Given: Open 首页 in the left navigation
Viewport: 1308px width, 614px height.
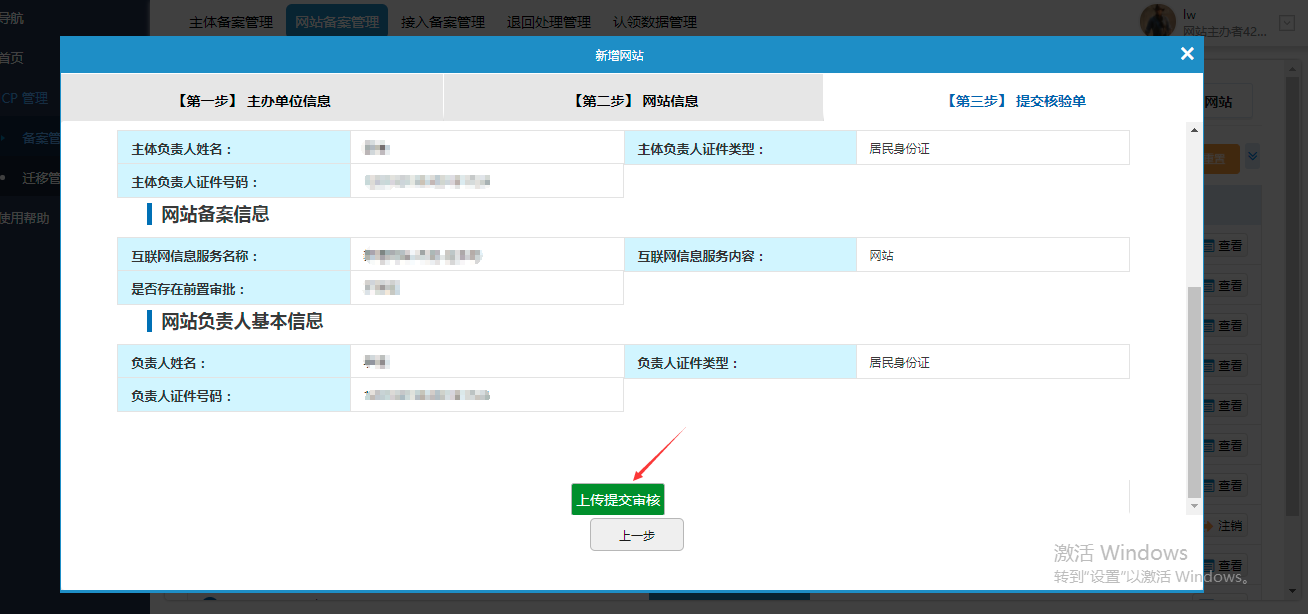Looking at the screenshot, I should pos(12,58).
